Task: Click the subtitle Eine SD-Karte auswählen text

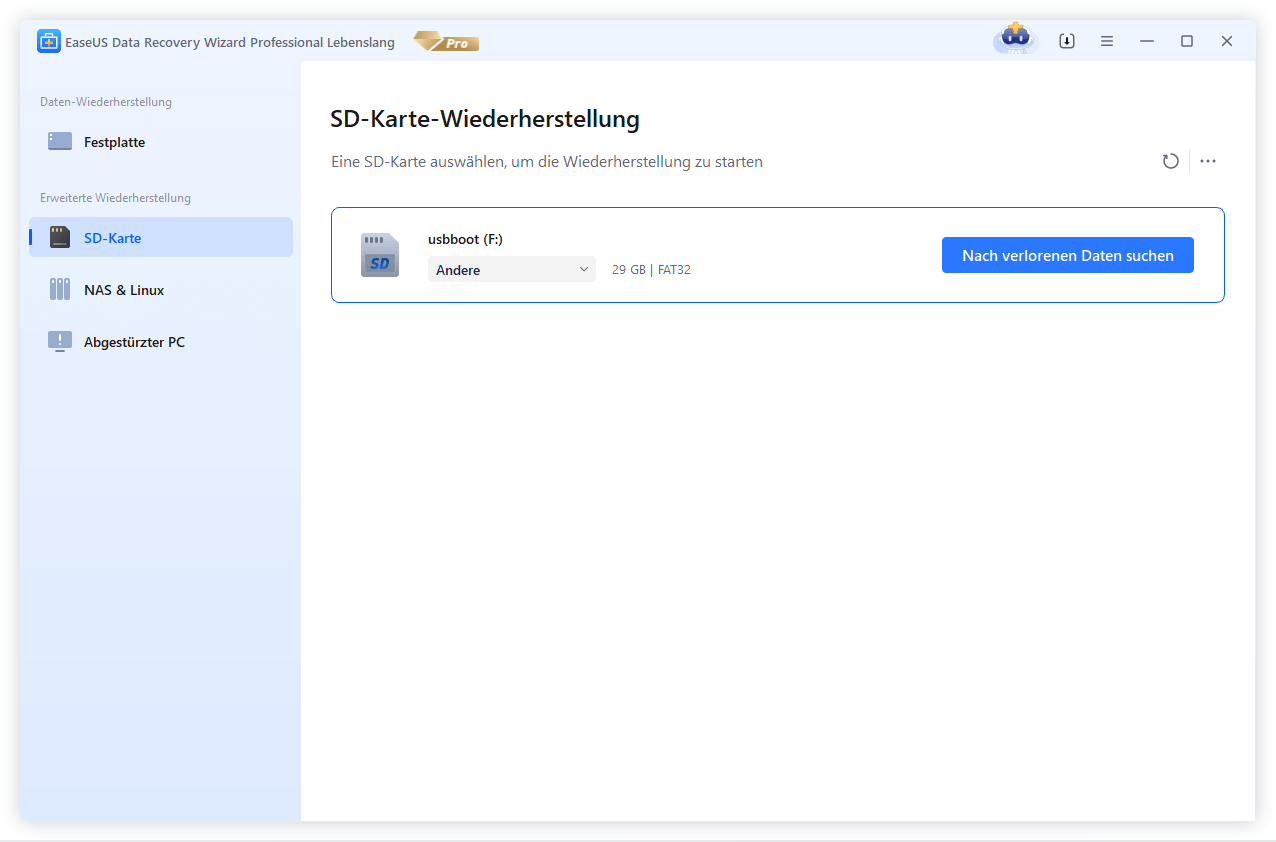Action: (547, 162)
